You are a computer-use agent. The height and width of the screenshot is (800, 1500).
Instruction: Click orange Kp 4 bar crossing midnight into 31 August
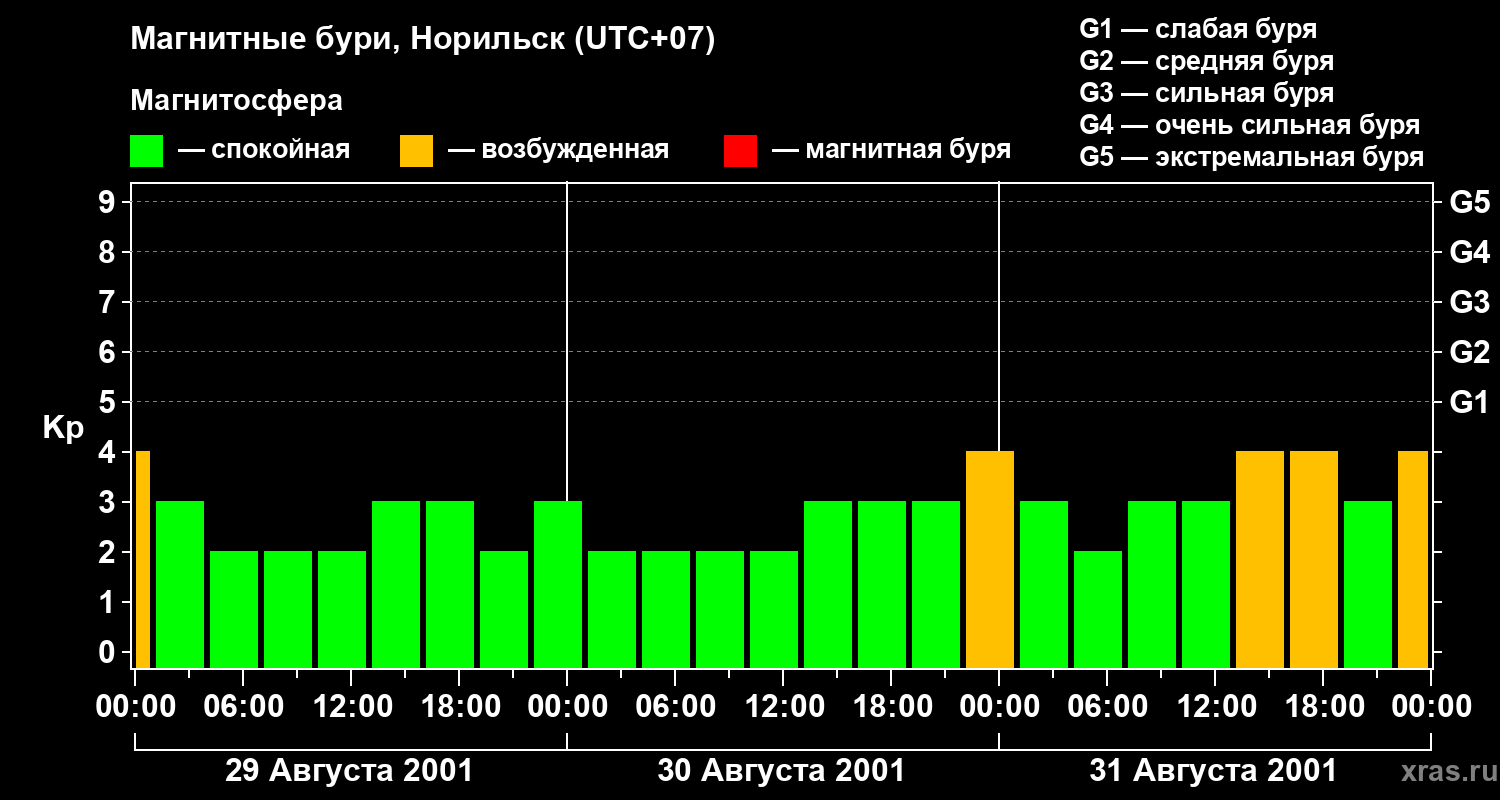pos(990,560)
